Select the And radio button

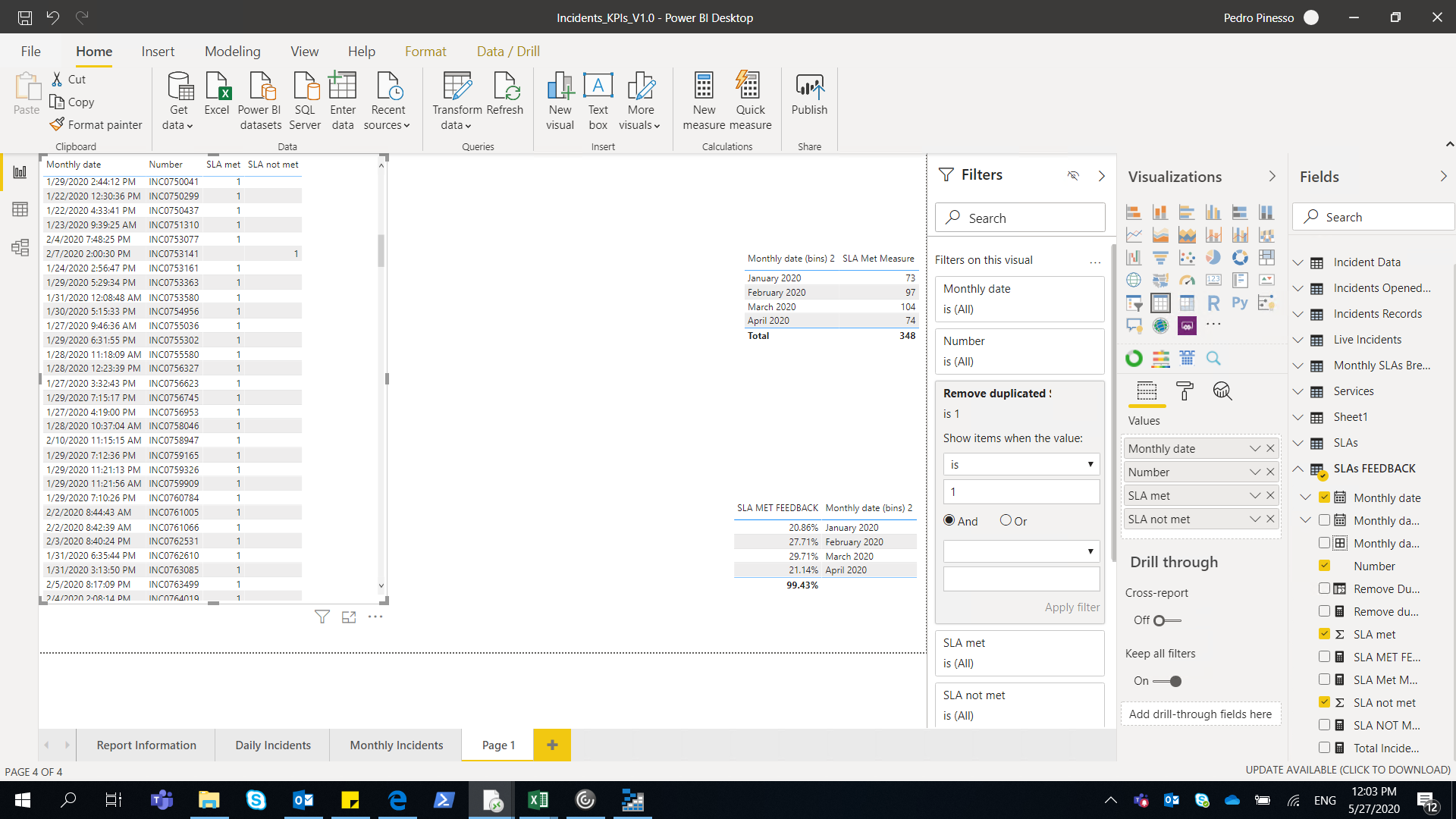[949, 520]
